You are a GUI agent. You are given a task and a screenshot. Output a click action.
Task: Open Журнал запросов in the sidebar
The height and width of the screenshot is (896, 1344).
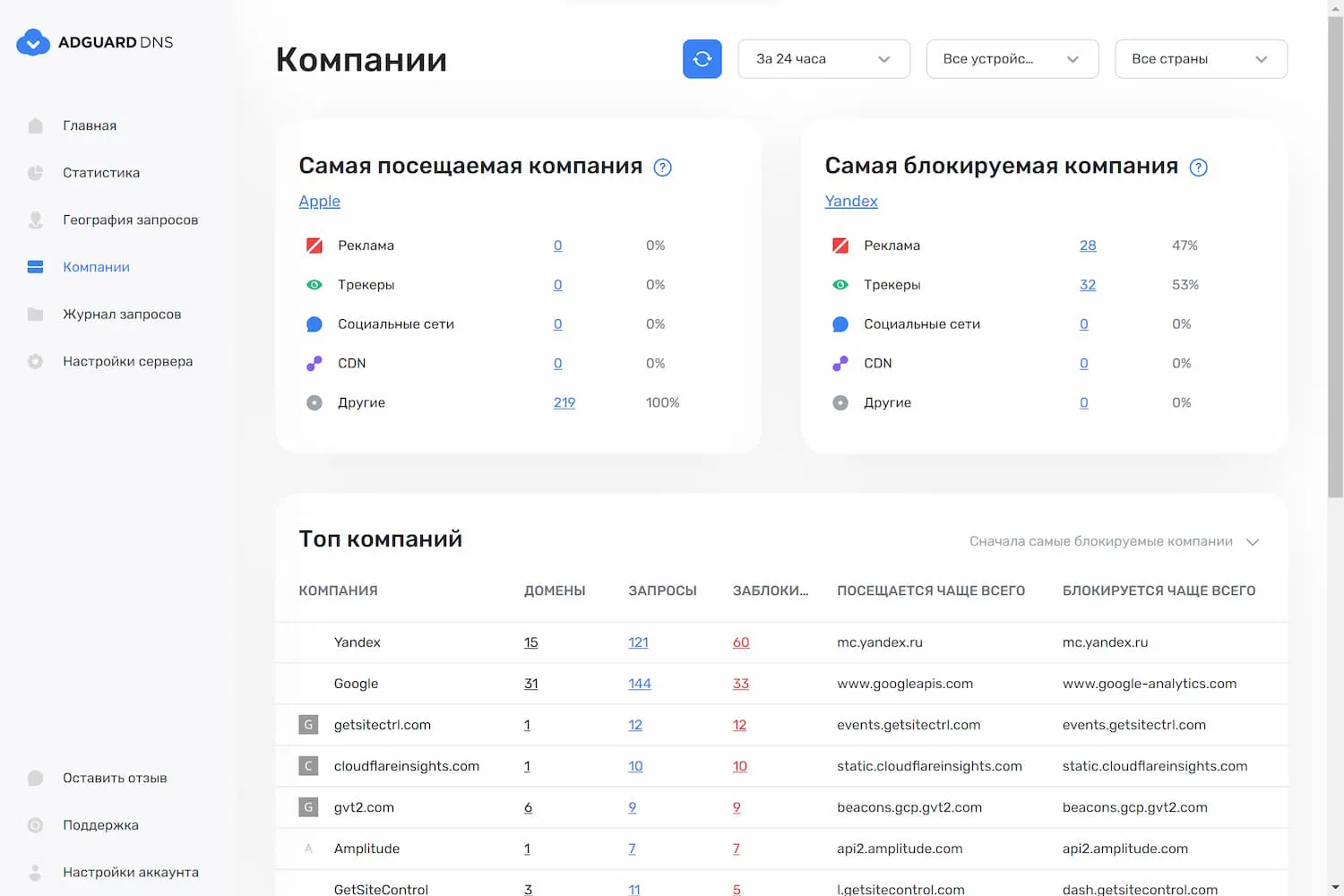pyautogui.click(x=122, y=314)
